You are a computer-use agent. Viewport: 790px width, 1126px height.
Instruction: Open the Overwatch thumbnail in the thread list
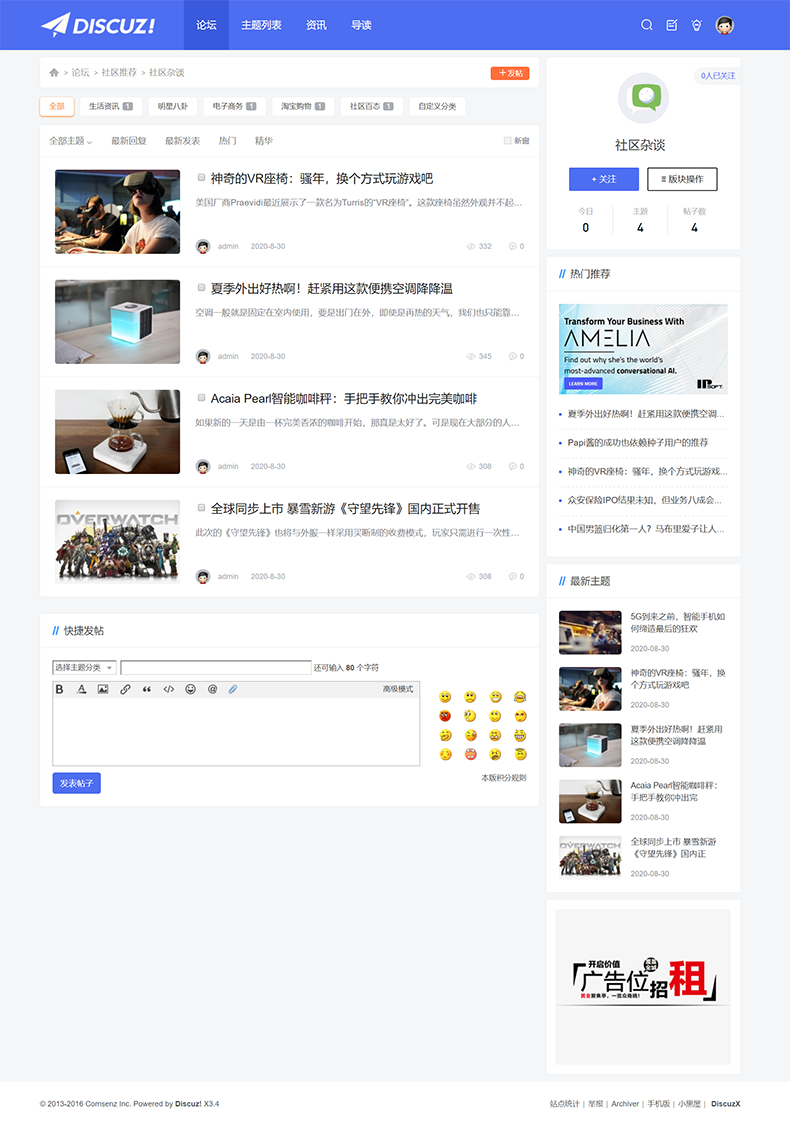tap(118, 541)
